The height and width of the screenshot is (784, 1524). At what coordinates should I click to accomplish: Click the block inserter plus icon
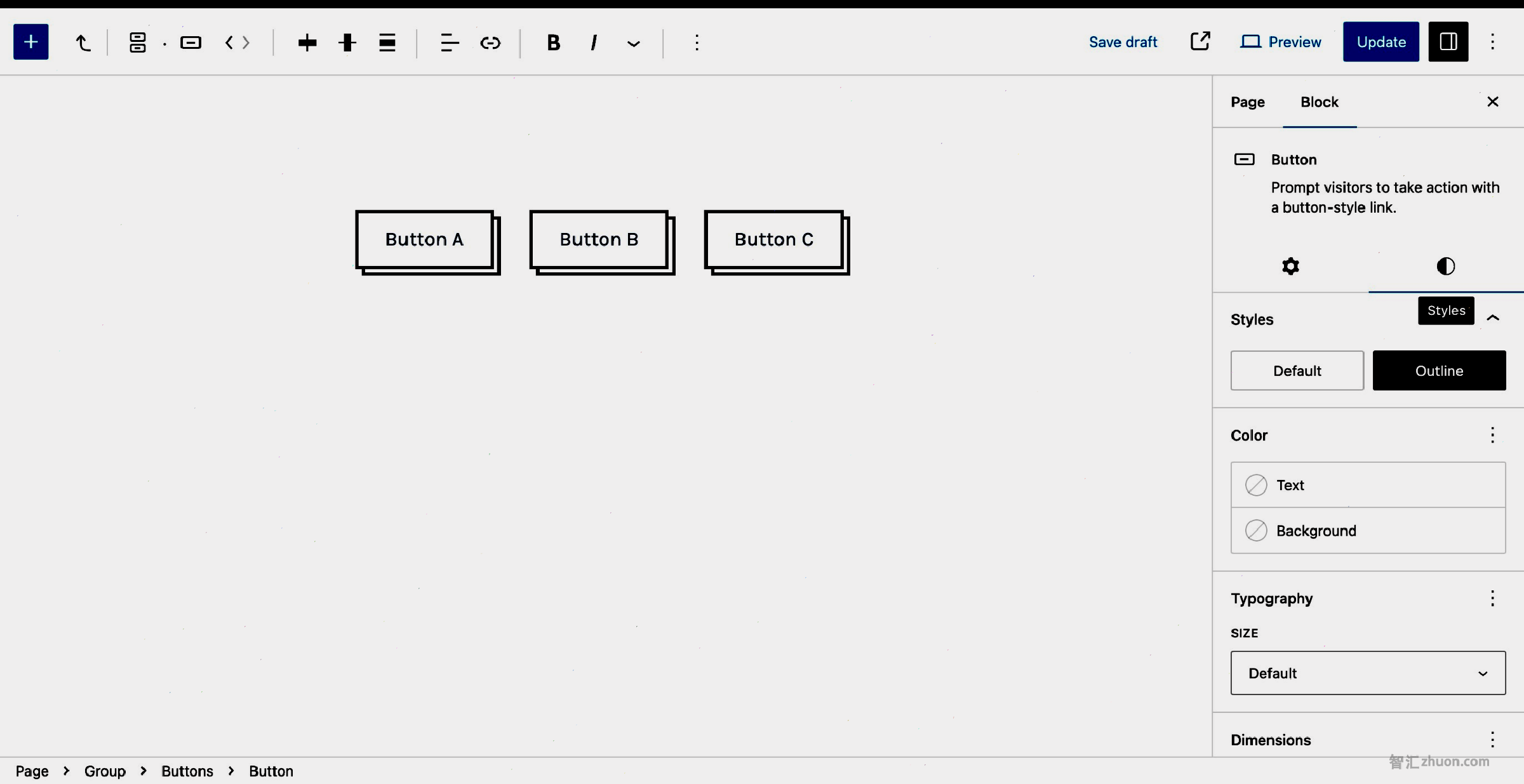(30, 41)
